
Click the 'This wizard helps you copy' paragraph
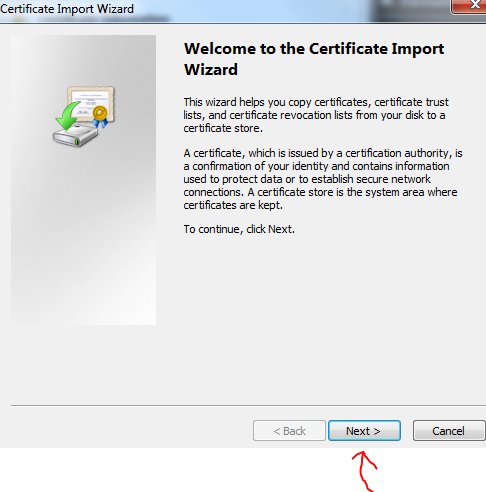(x=316, y=115)
